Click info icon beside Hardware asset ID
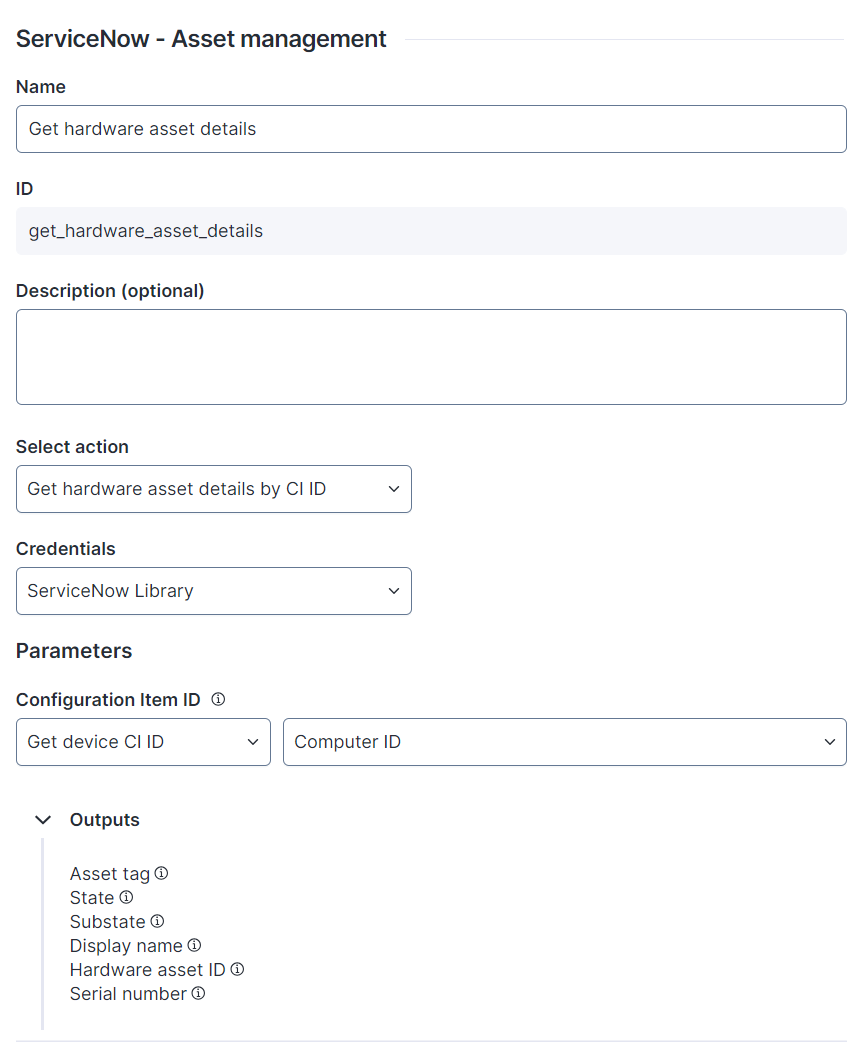 click(x=237, y=969)
